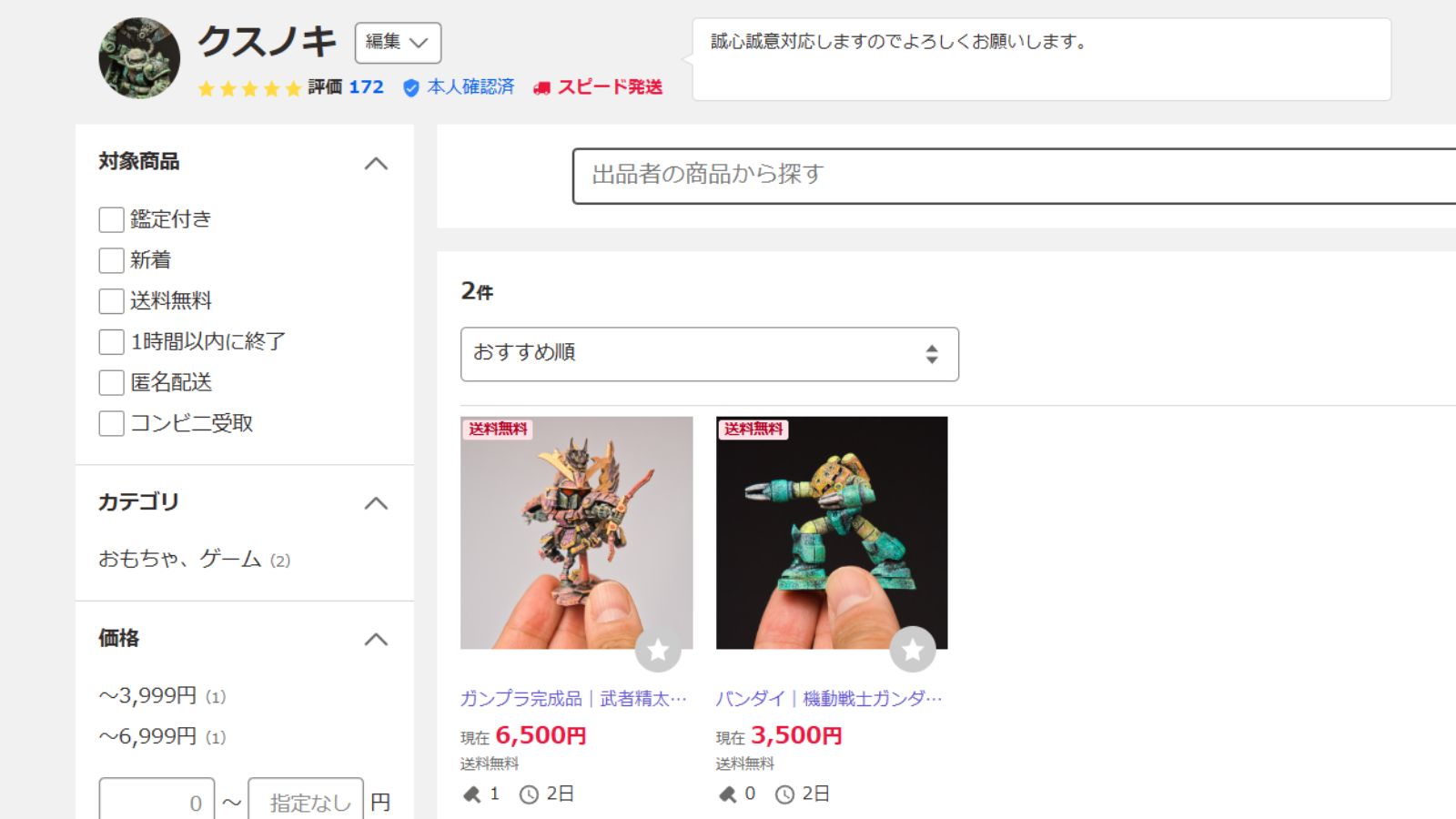Open the ガンプラ完成品 item title link
Viewport: 1456px width, 819px height.
tap(573, 699)
